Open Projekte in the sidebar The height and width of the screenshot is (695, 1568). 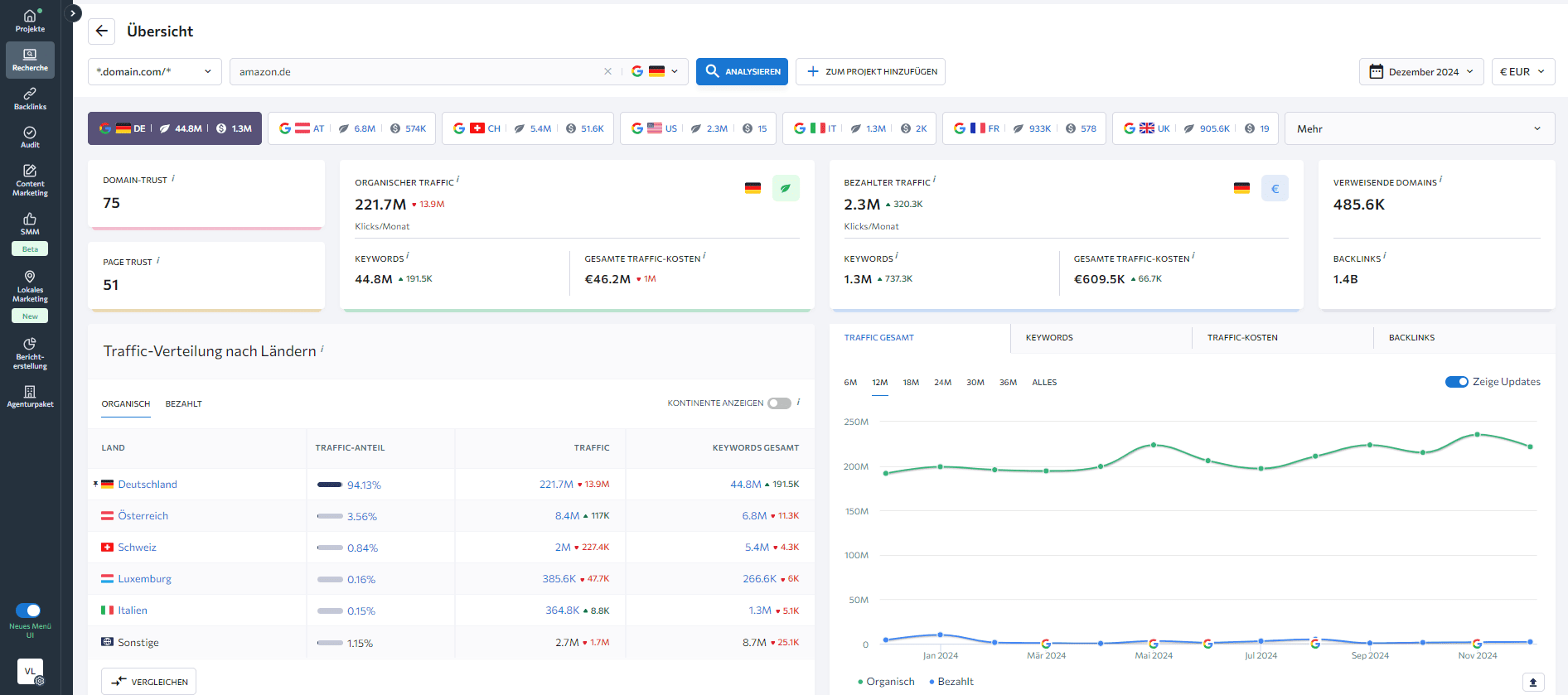click(x=30, y=21)
